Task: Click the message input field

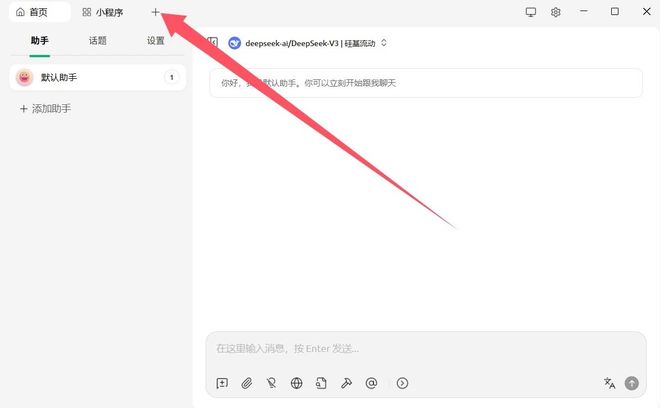Action: pyautogui.click(x=425, y=349)
